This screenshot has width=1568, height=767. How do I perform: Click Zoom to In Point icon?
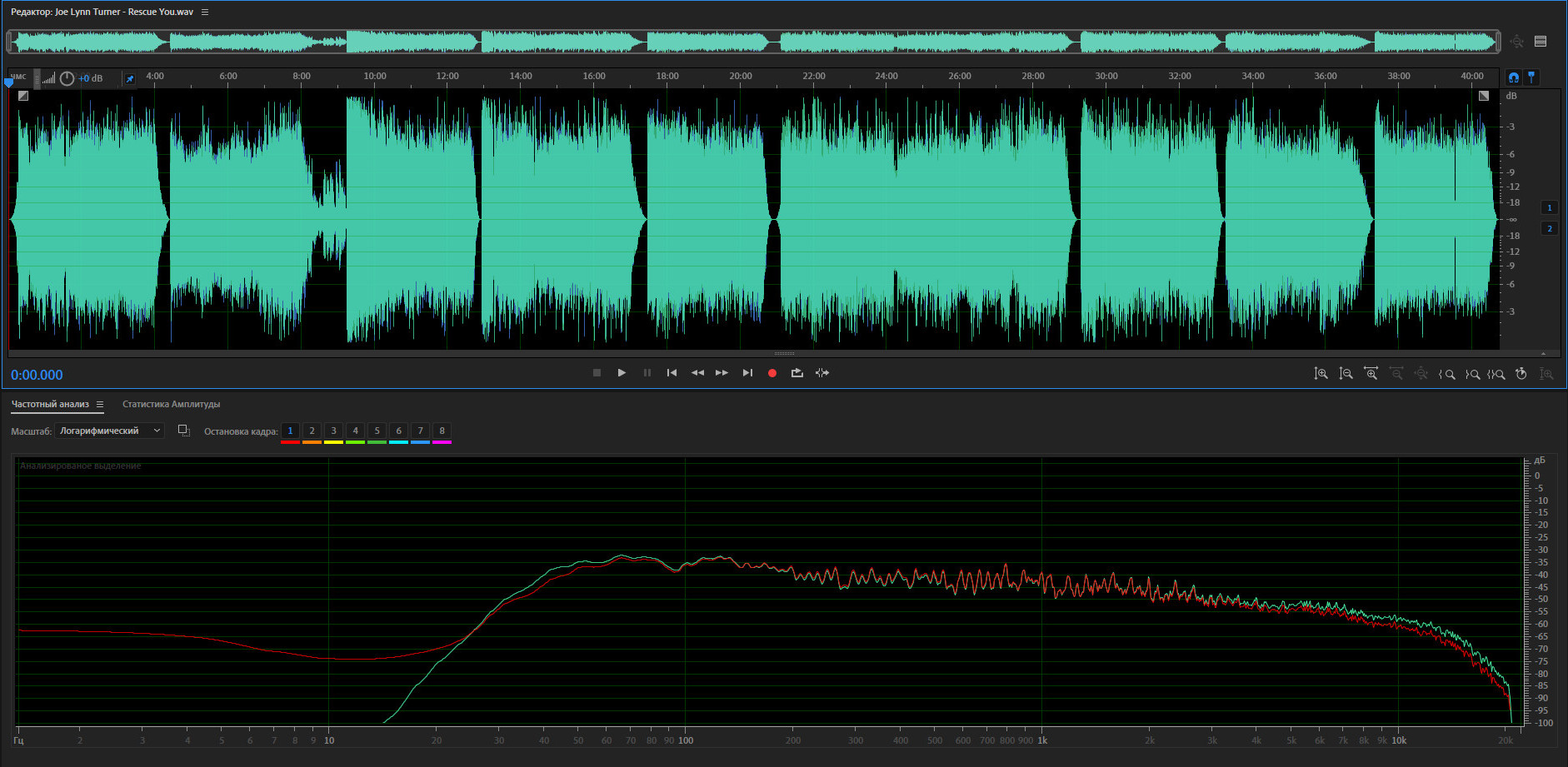click(x=1447, y=374)
